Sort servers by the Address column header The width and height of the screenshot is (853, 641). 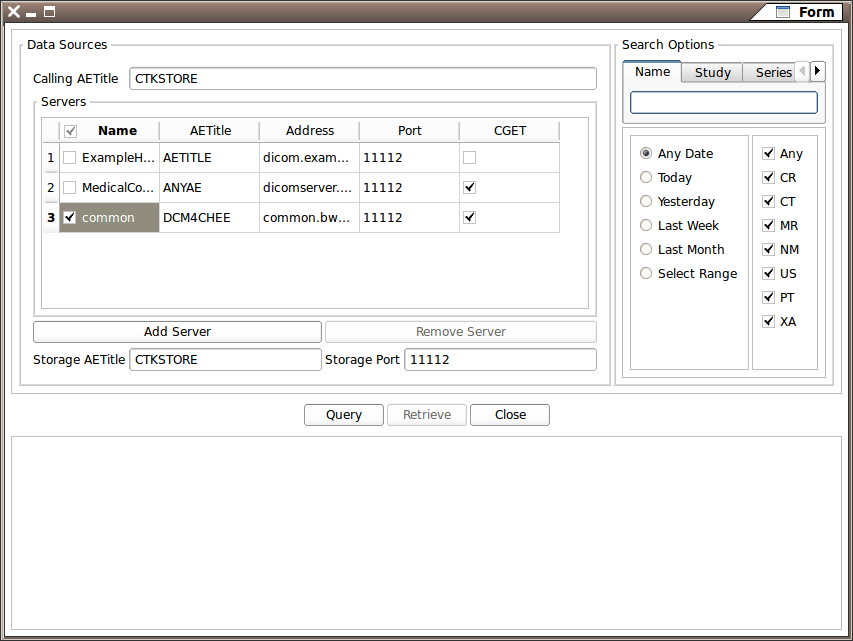pyautogui.click(x=309, y=131)
